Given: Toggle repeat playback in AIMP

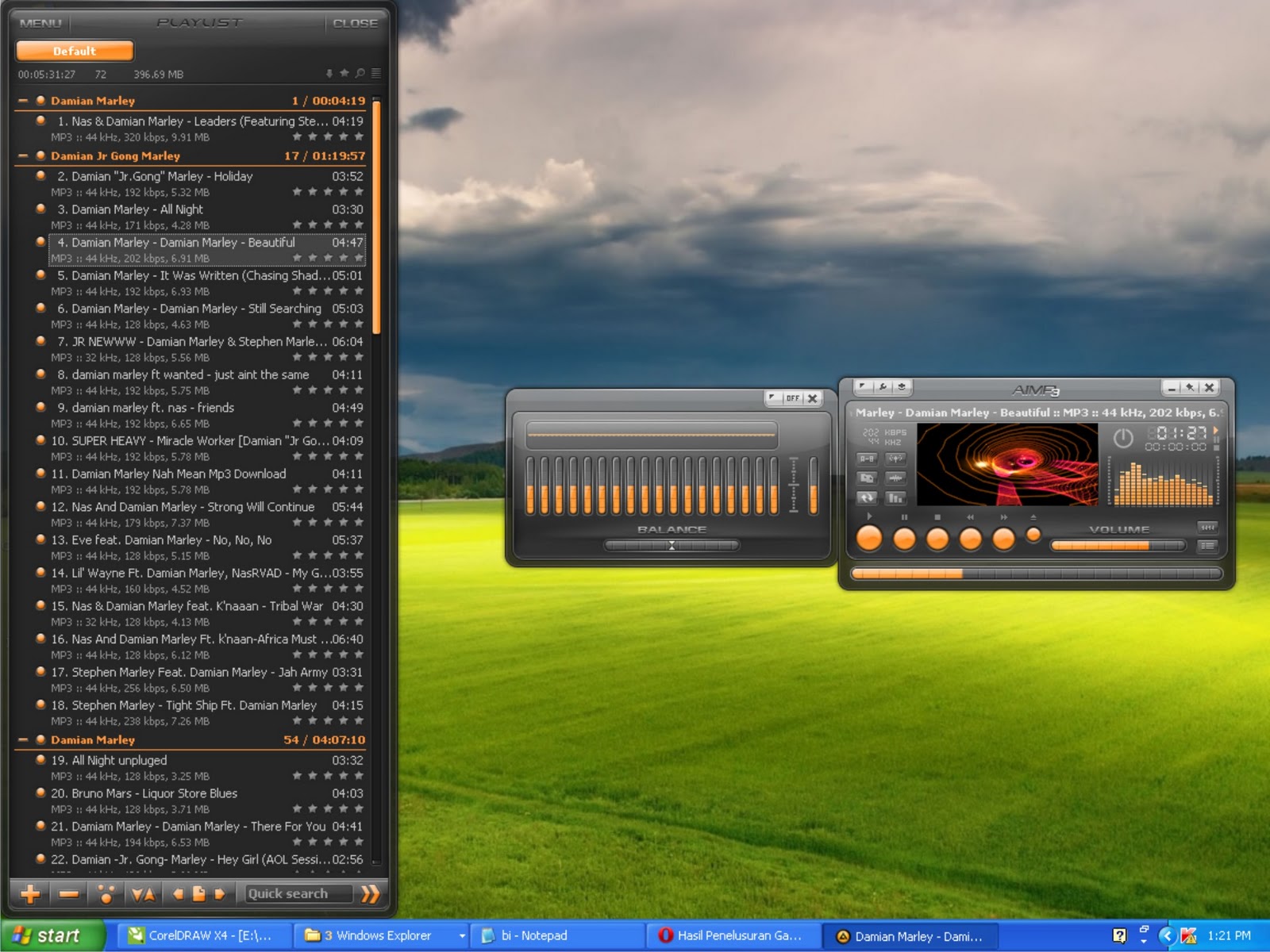Looking at the screenshot, I should pos(867,498).
